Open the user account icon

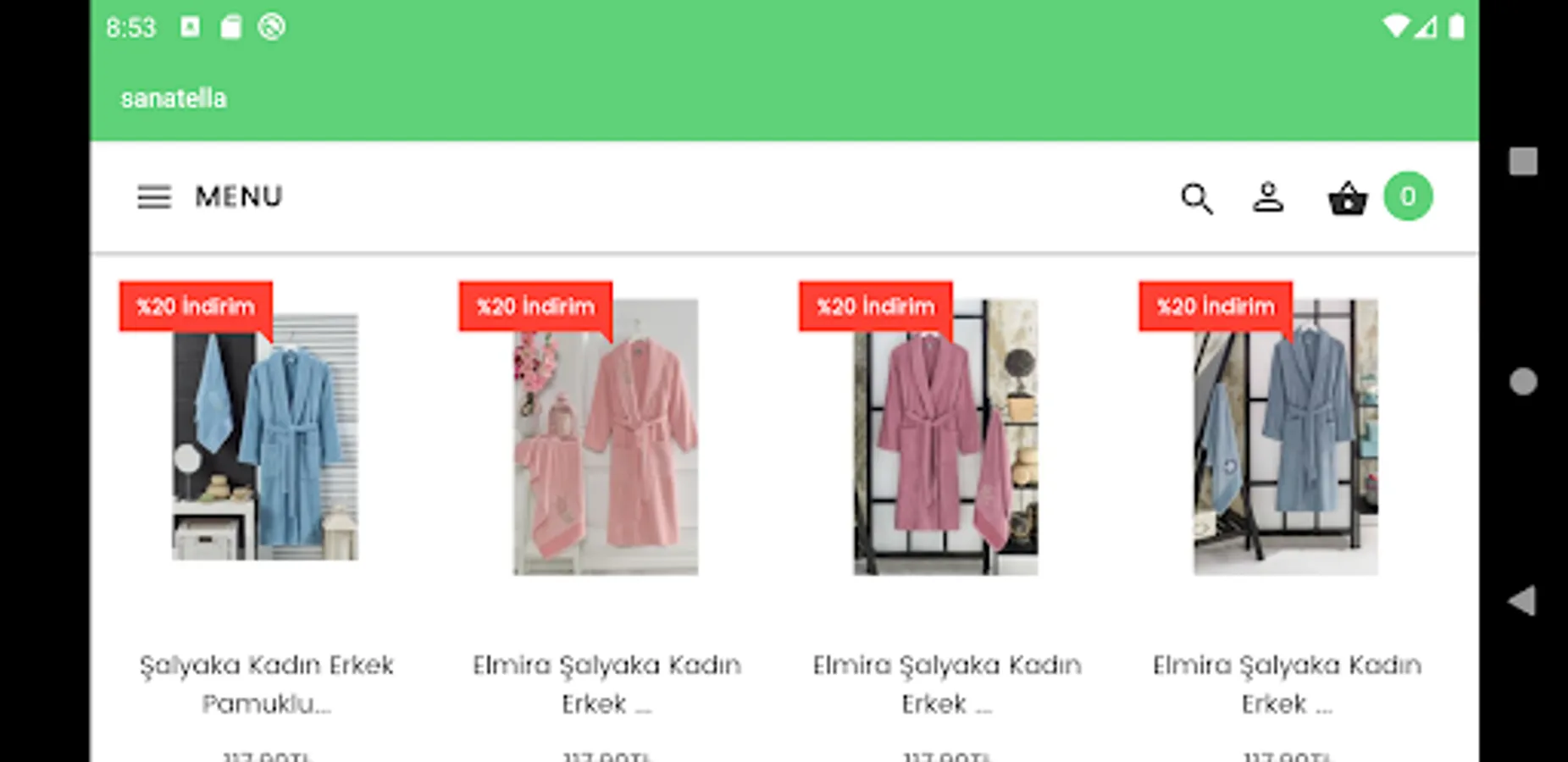pos(1268,197)
